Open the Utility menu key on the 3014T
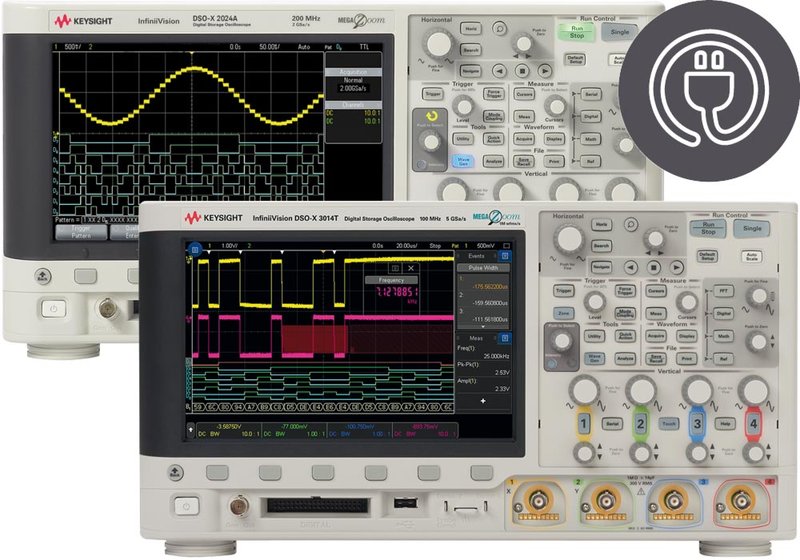The image size is (800, 560). pos(594,336)
